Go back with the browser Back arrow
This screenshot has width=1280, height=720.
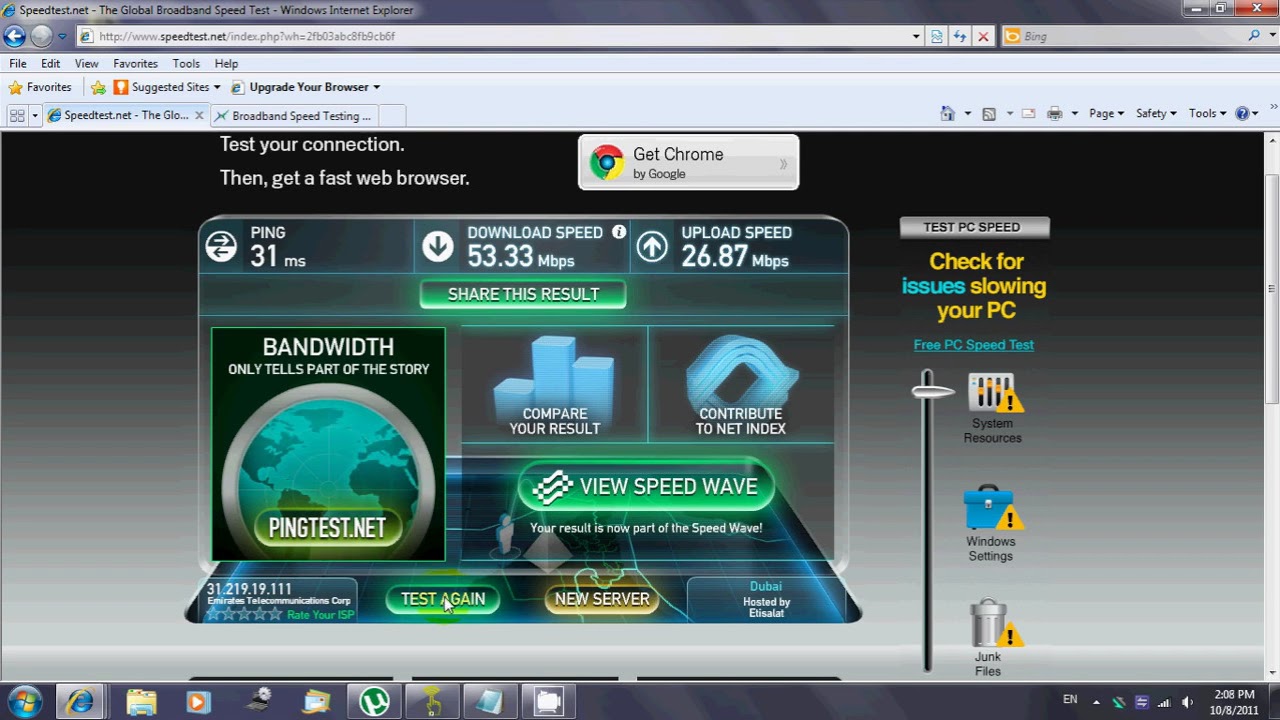click(14, 36)
